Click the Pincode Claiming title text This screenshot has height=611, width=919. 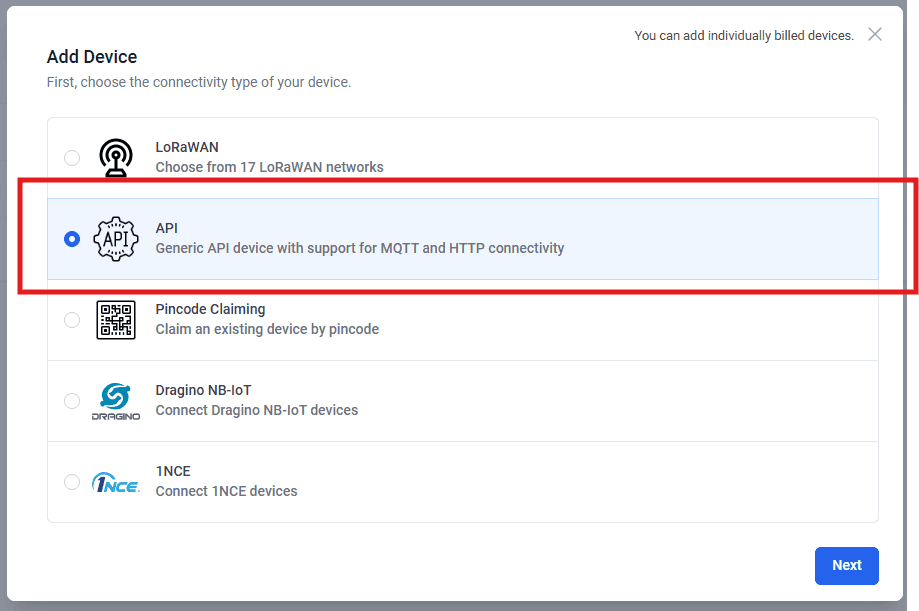click(210, 309)
